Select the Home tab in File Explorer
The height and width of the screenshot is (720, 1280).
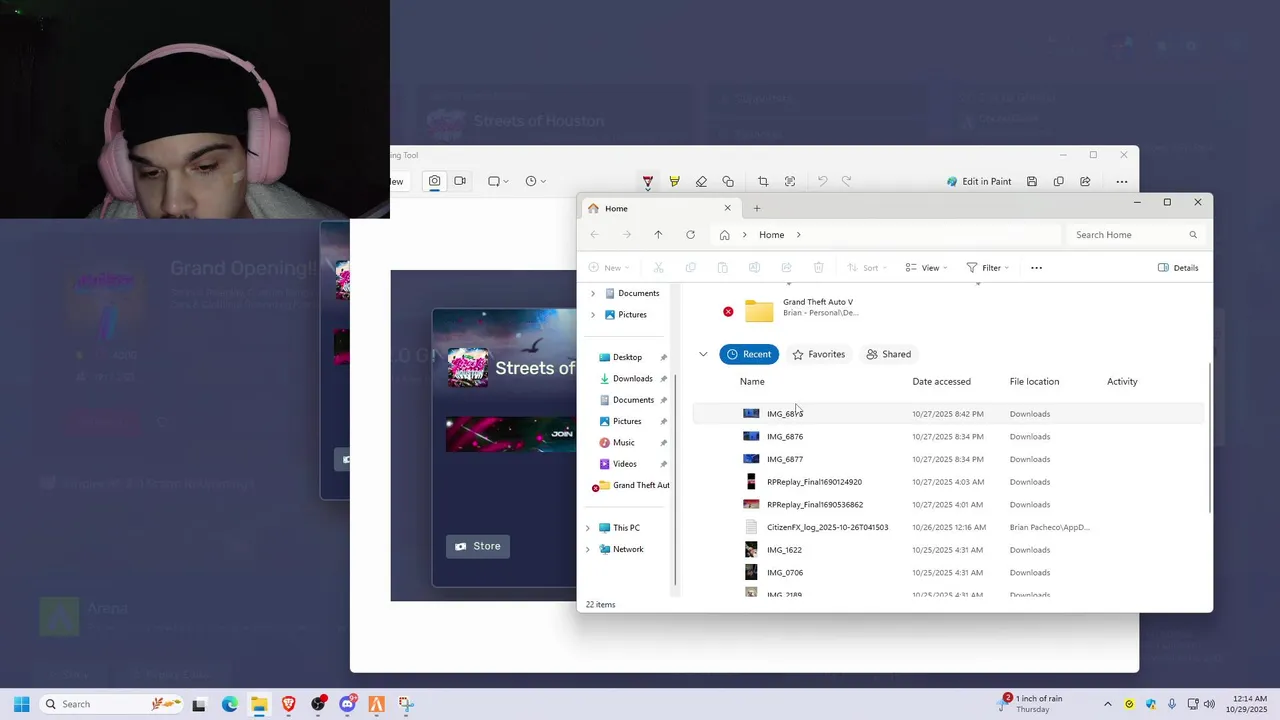pyautogui.click(x=658, y=208)
